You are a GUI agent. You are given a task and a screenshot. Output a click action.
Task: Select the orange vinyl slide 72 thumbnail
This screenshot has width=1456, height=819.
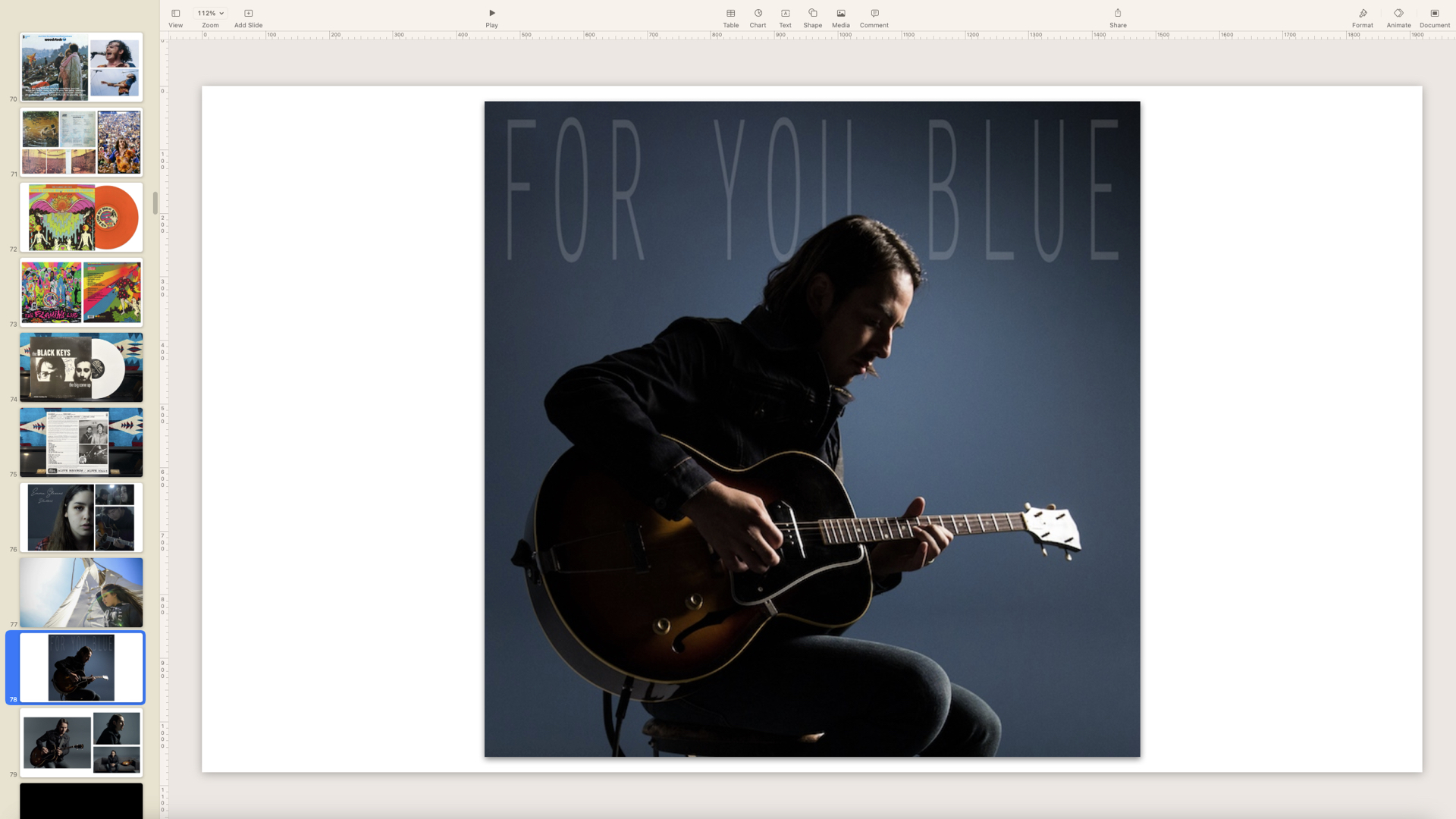point(81,217)
